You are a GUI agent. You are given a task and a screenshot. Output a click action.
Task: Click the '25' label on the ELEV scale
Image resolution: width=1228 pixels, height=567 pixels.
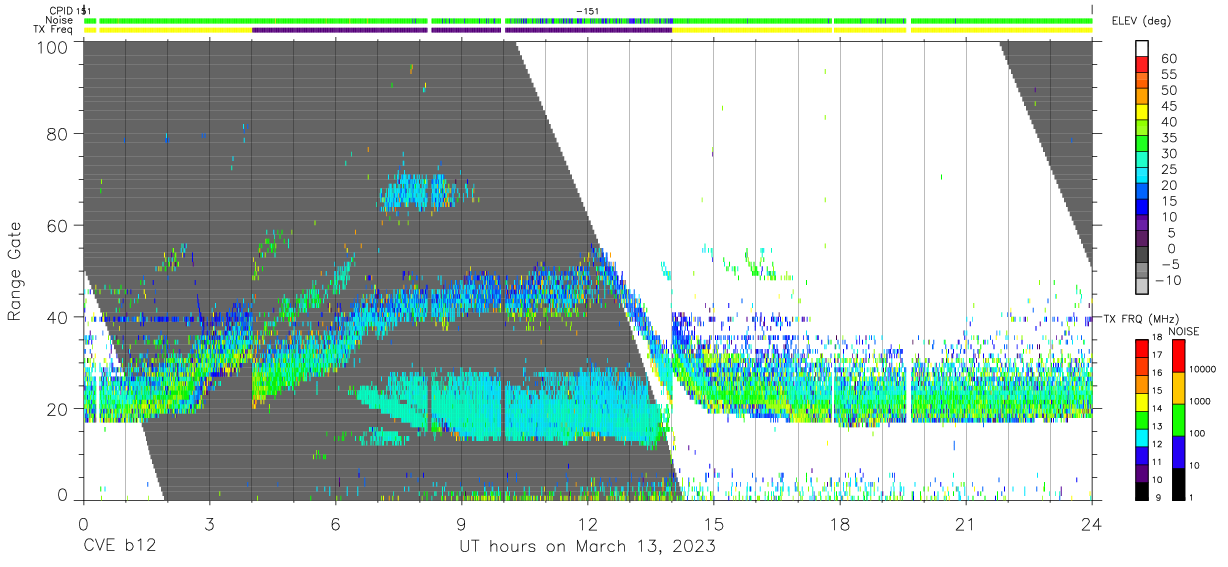(1169, 170)
